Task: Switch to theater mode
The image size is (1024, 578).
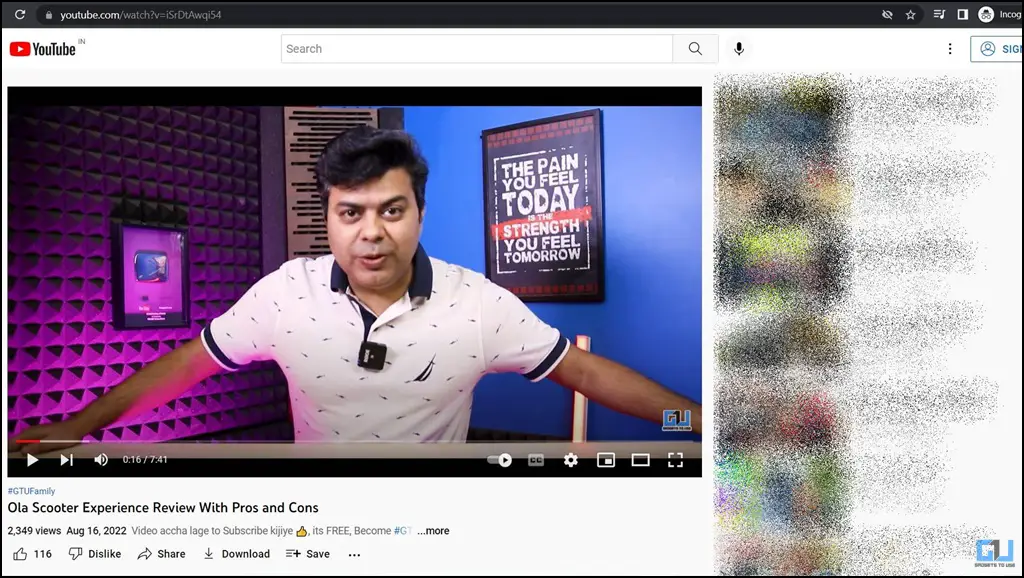Action: pos(641,460)
